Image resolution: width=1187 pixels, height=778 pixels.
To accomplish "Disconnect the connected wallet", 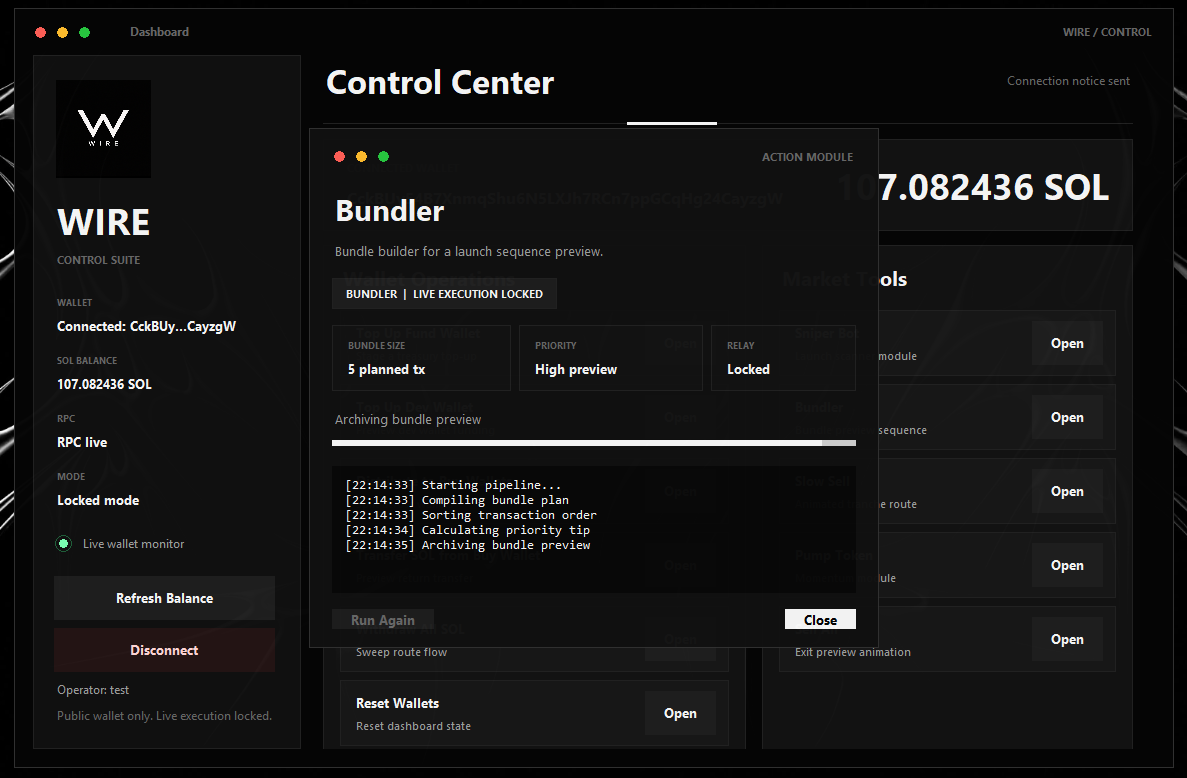I will pyautogui.click(x=164, y=650).
